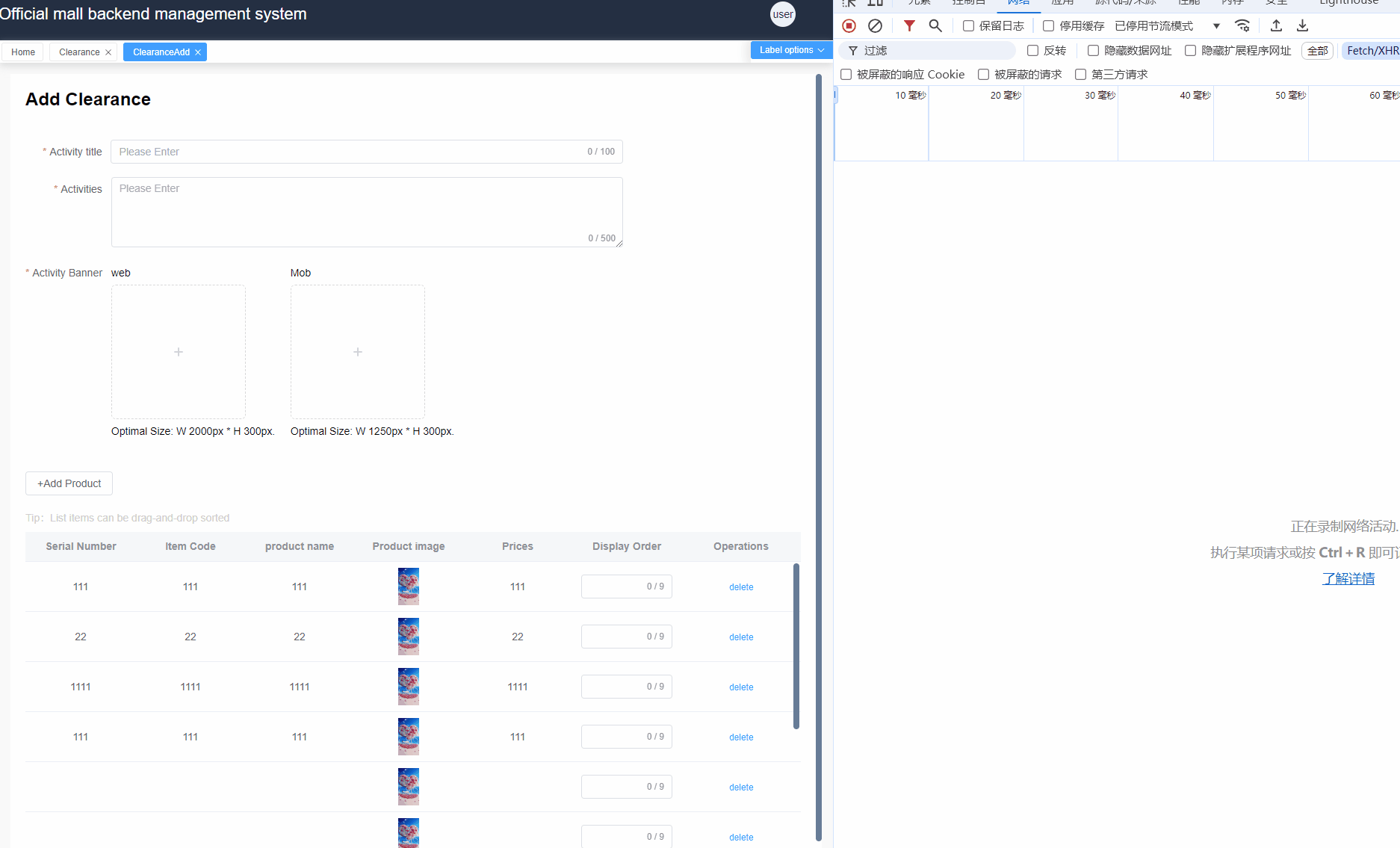Click the product name column header
This screenshot has width=1400, height=848.
coord(300,546)
